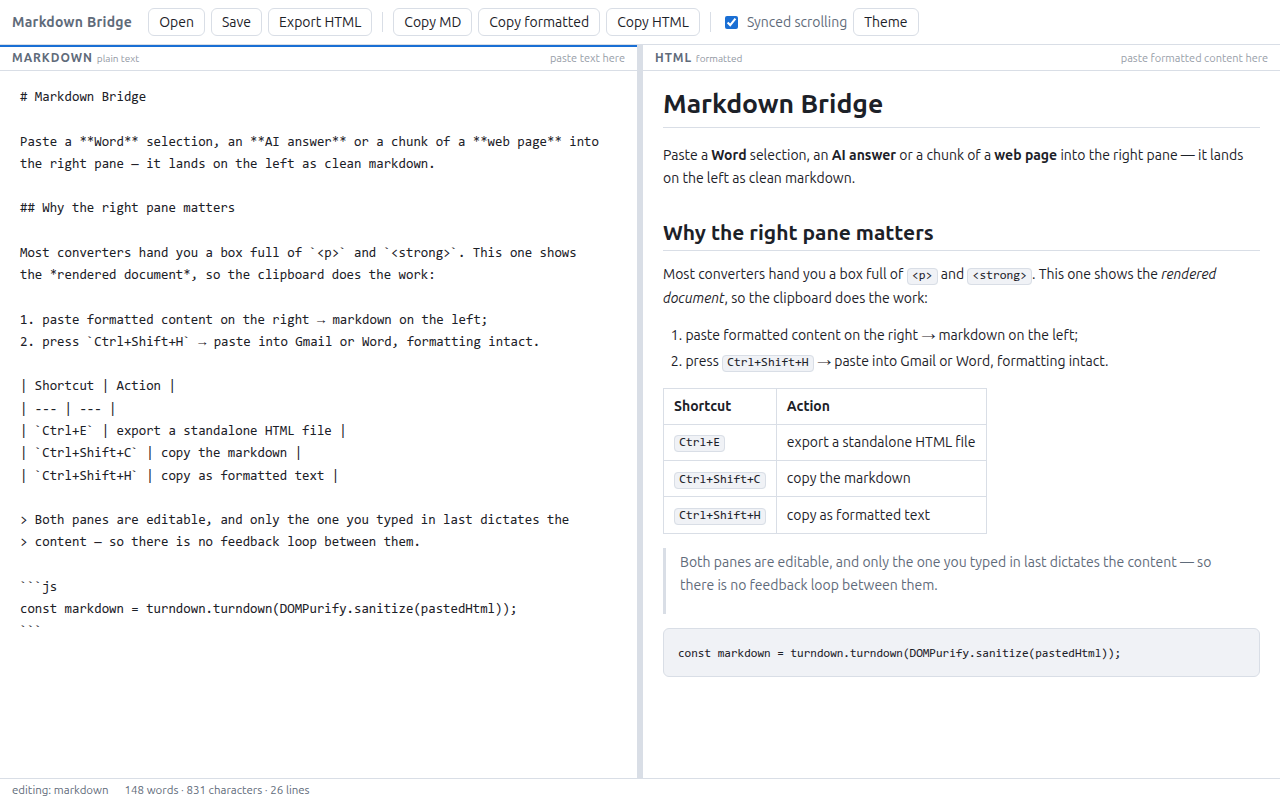Click the MARKDOWN pane header label
Screen dimensions: 1280x800
[52, 58]
